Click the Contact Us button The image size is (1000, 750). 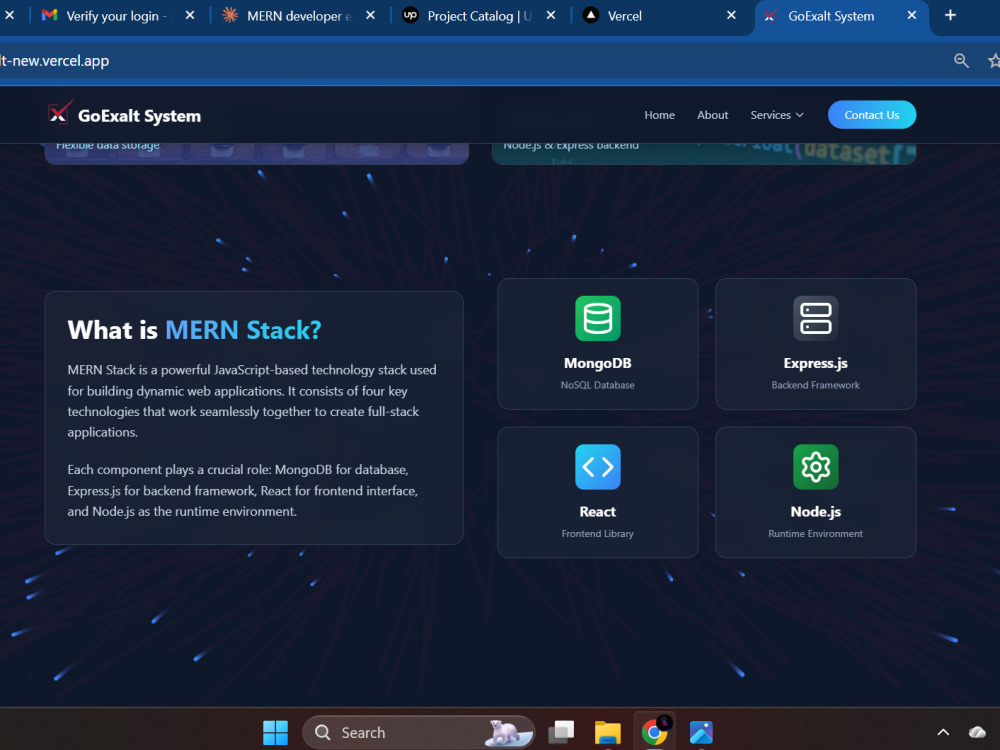871,115
